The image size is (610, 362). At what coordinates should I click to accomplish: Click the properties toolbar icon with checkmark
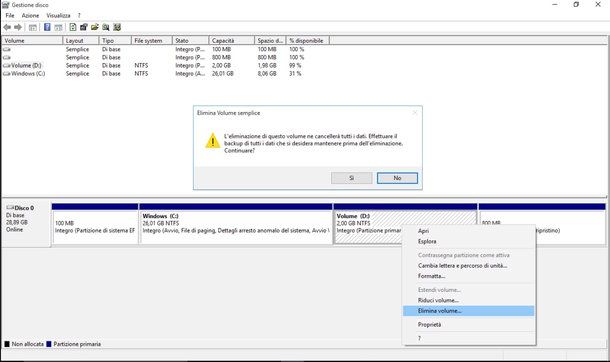click(117, 27)
